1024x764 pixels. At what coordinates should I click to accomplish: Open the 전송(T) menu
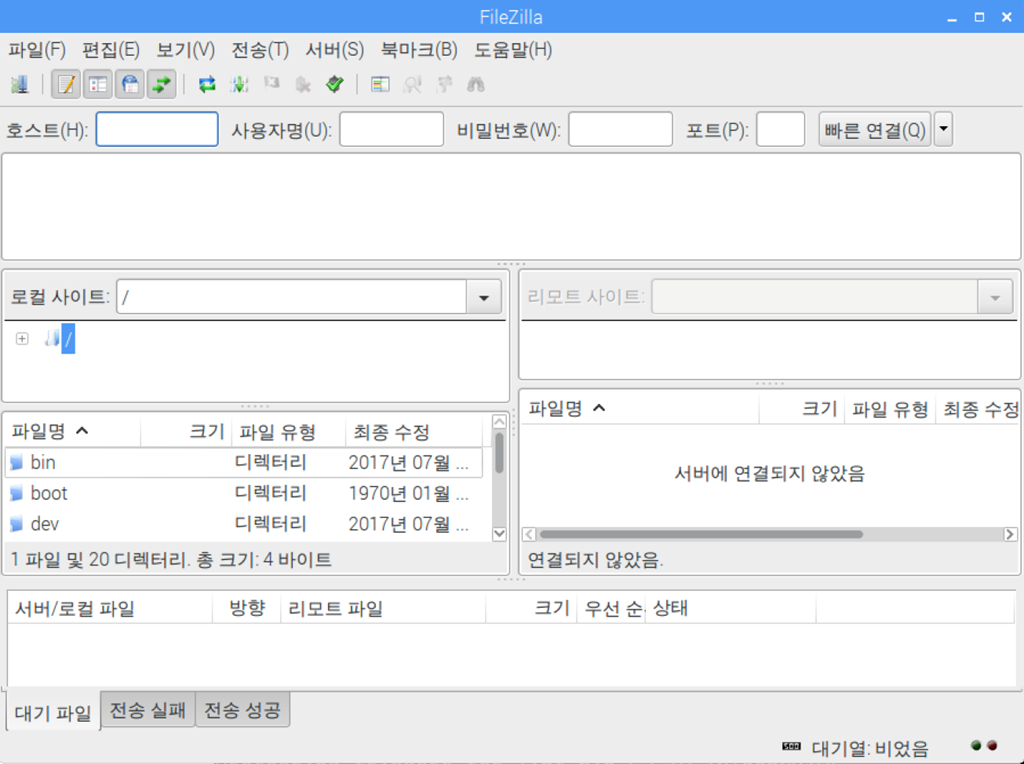point(260,50)
